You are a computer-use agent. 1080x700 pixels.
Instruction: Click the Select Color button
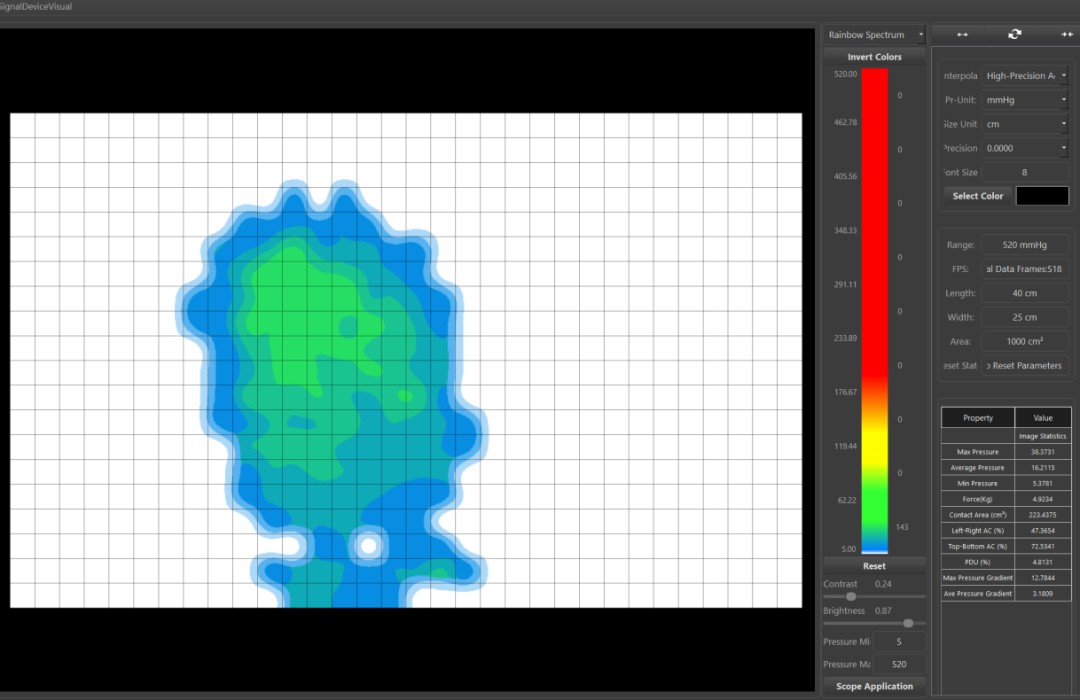pos(977,196)
